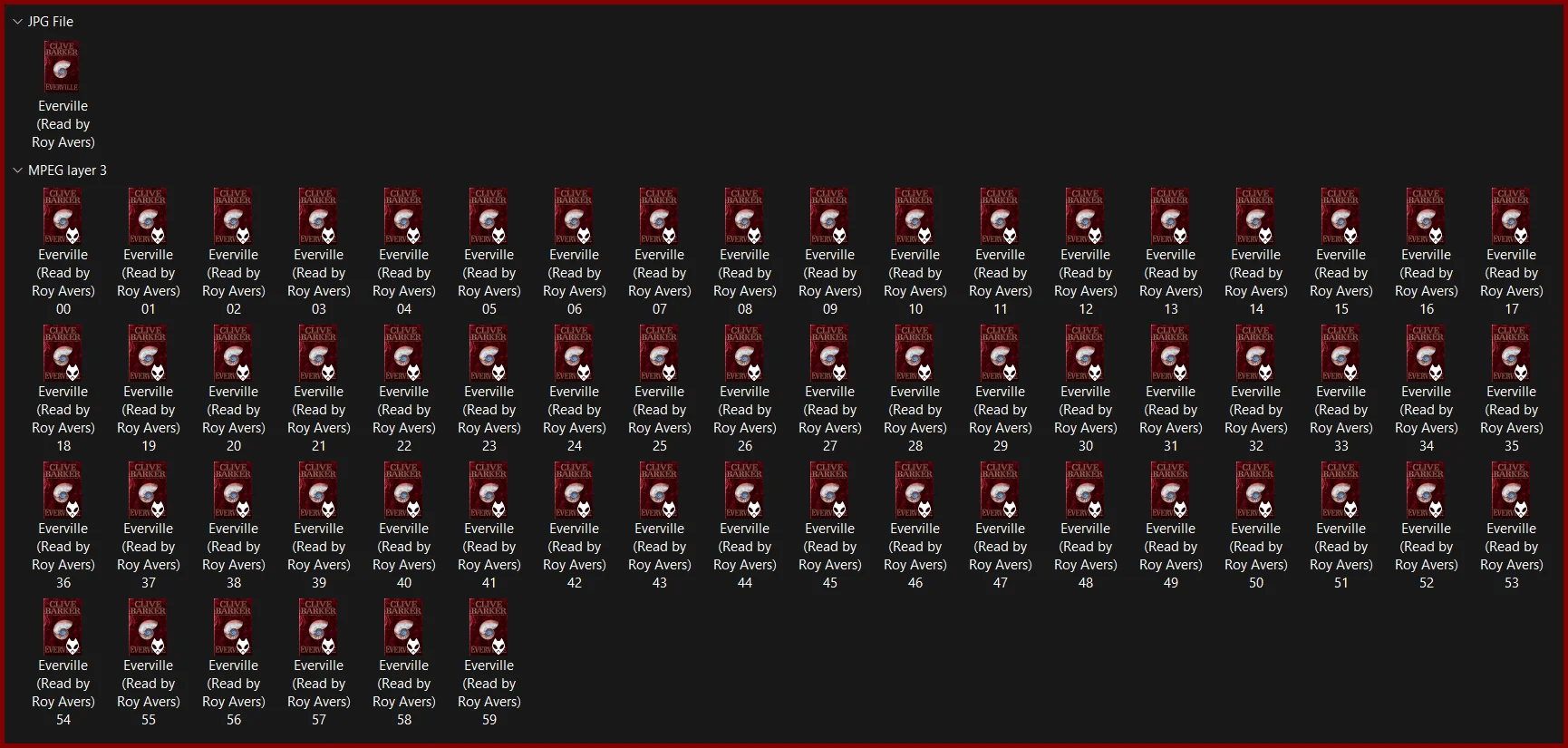Select the Everville 59 MP3 file icon
1568x748 pixels.
(489, 627)
